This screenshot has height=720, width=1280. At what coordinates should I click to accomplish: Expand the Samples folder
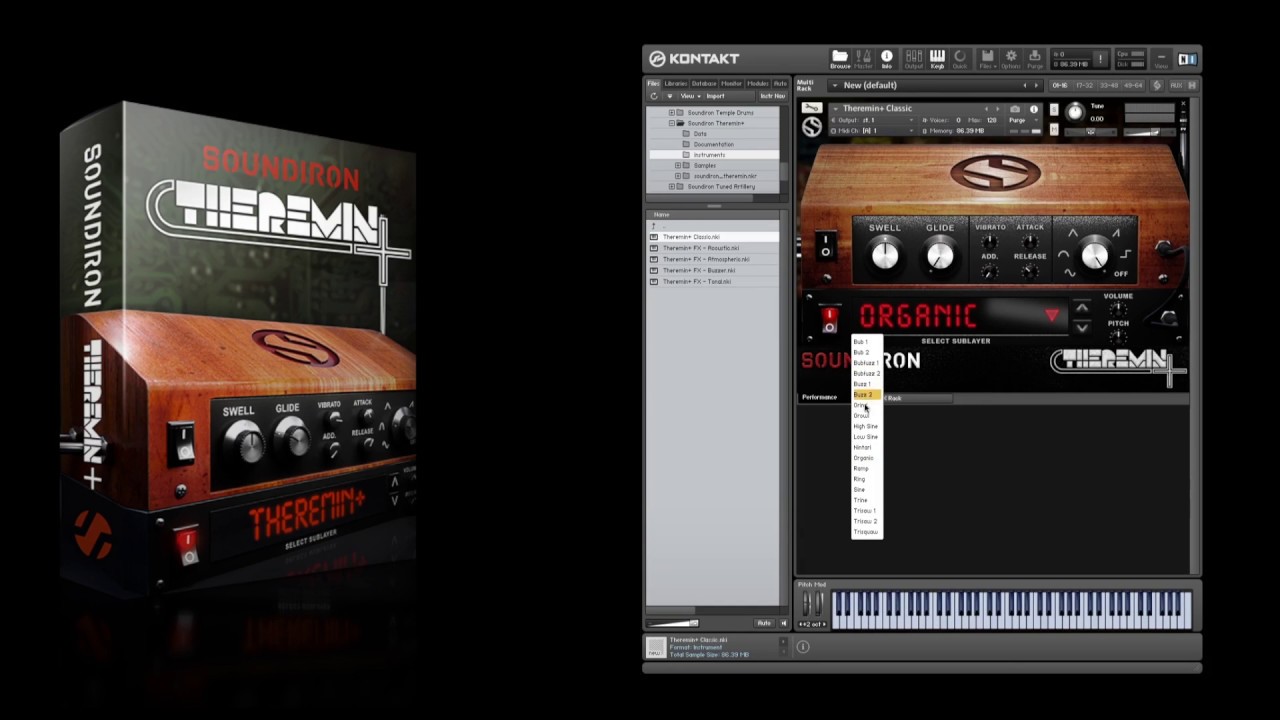(x=678, y=165)
